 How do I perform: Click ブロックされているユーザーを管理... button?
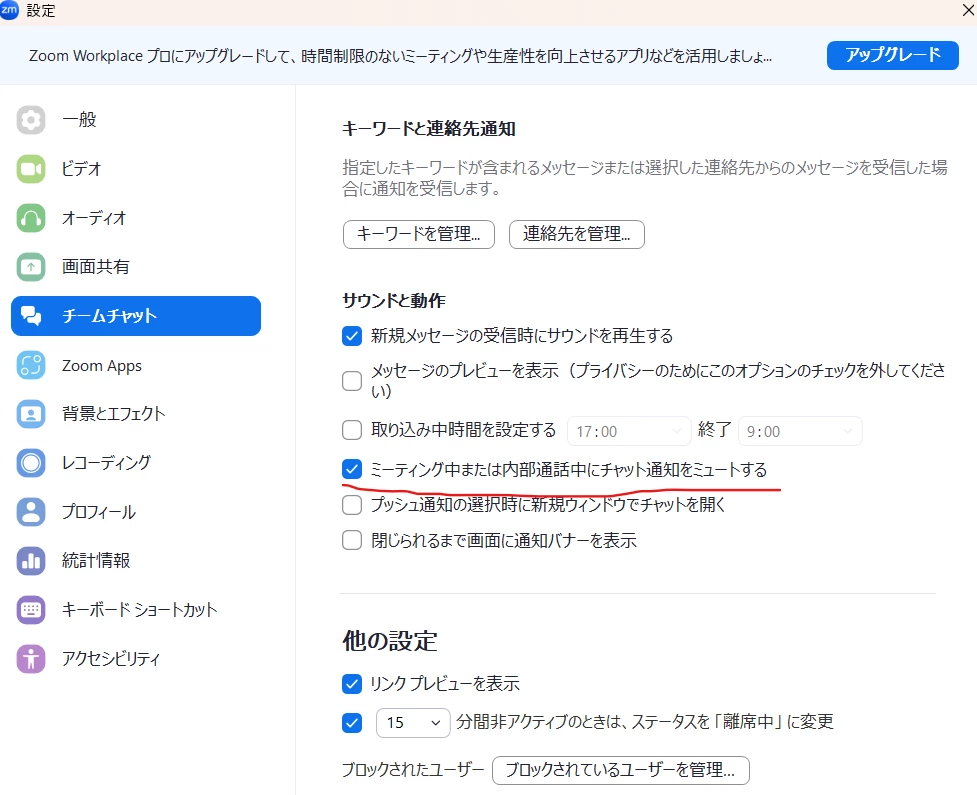[x=621, y=770]
